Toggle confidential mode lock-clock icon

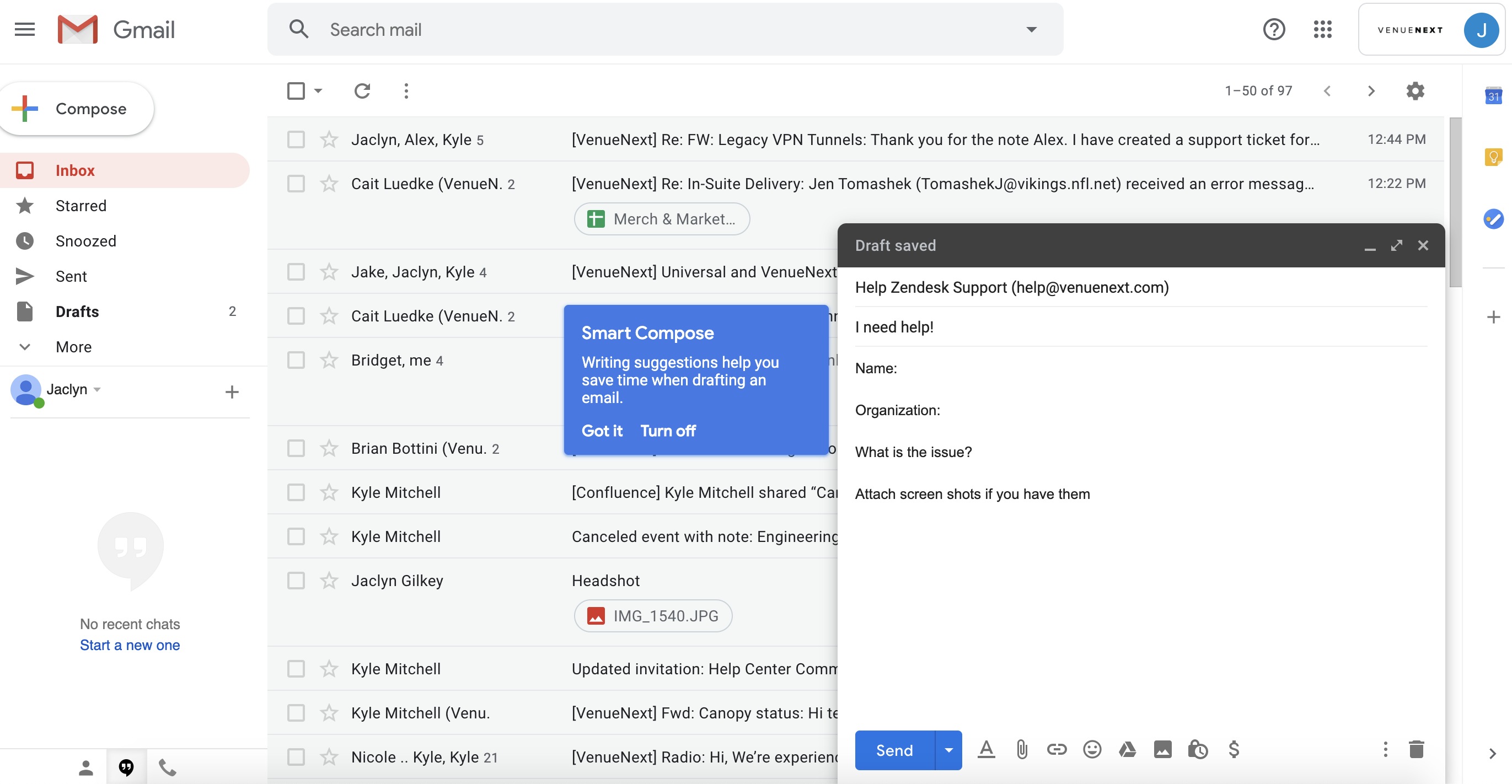click(1197, 749)
